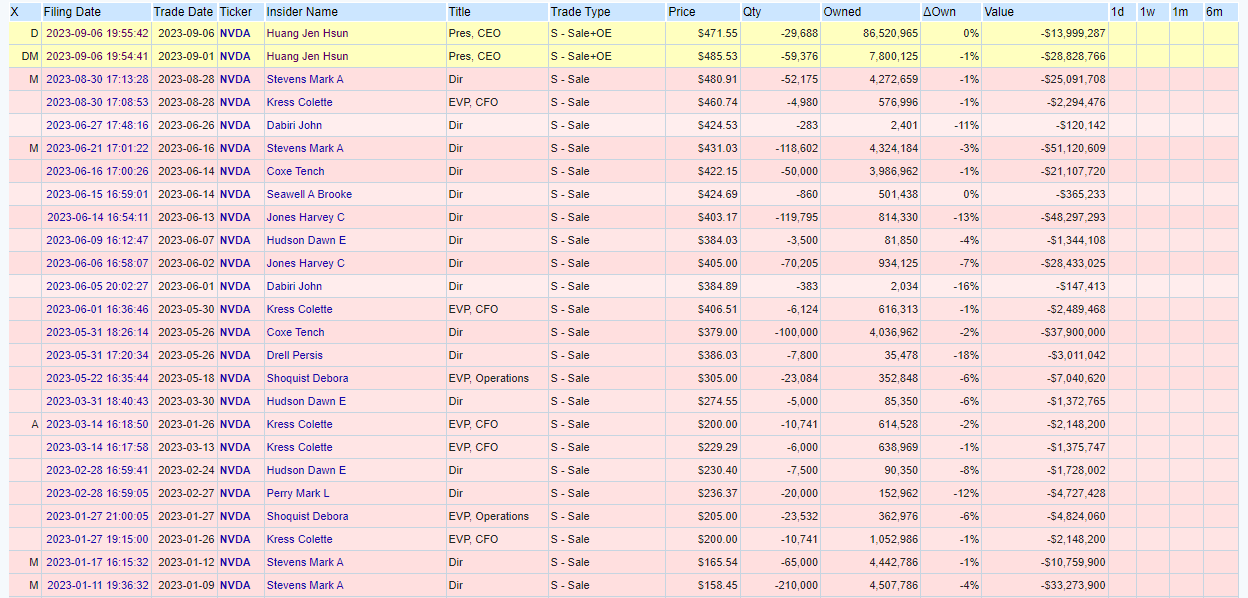Open Huang Jen Hsun in the 2023-09-06 trade row

307,33
